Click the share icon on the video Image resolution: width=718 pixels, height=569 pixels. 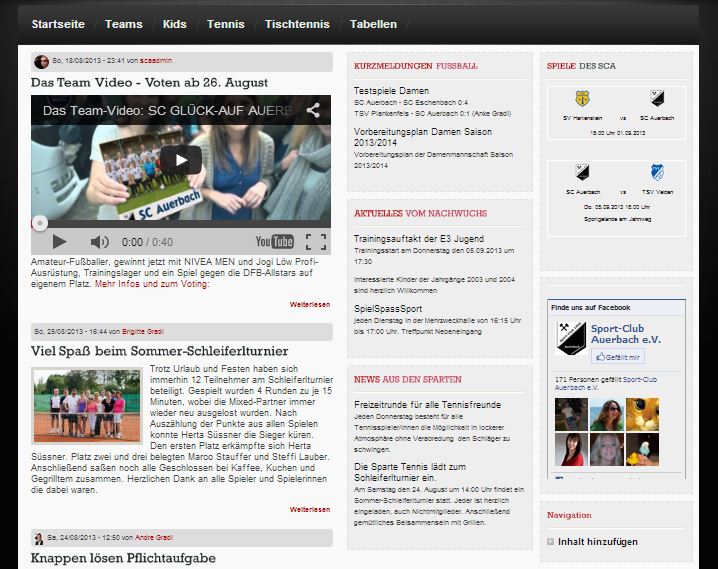pyautogui.click(x=314, y=110)
